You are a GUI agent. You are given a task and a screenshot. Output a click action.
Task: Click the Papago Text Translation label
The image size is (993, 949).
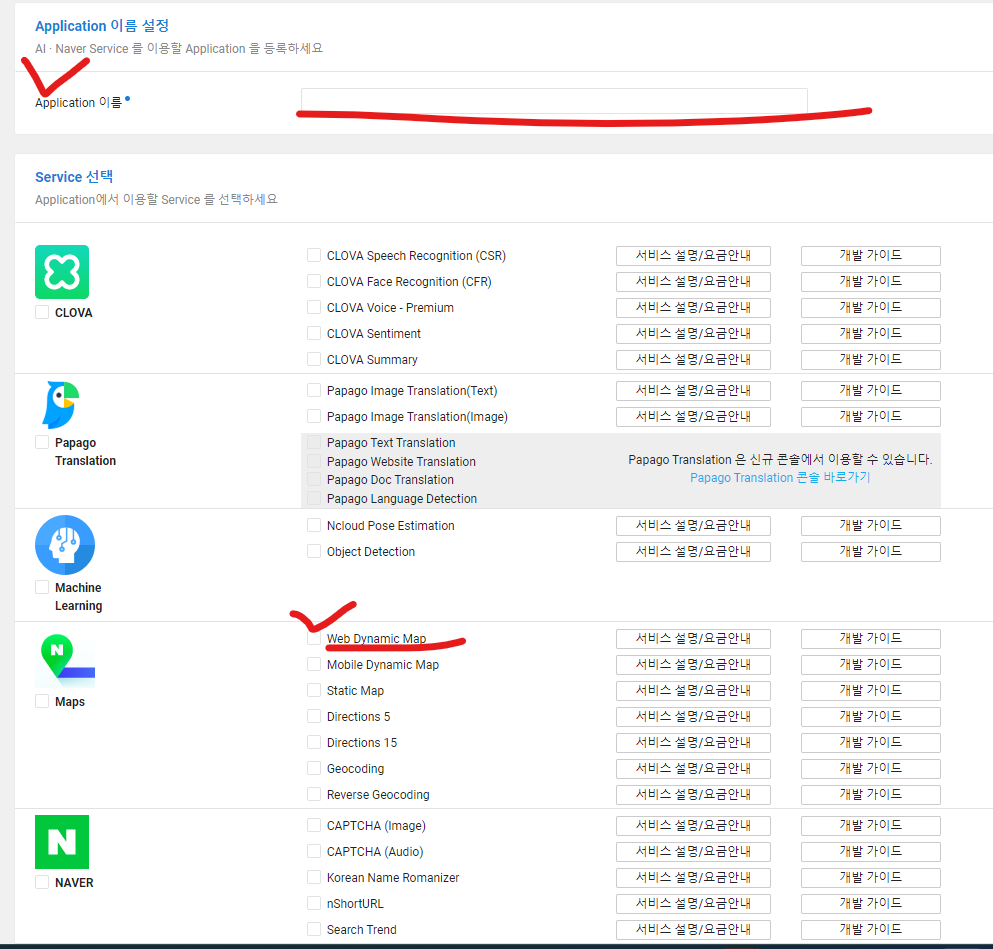[391, 443]
